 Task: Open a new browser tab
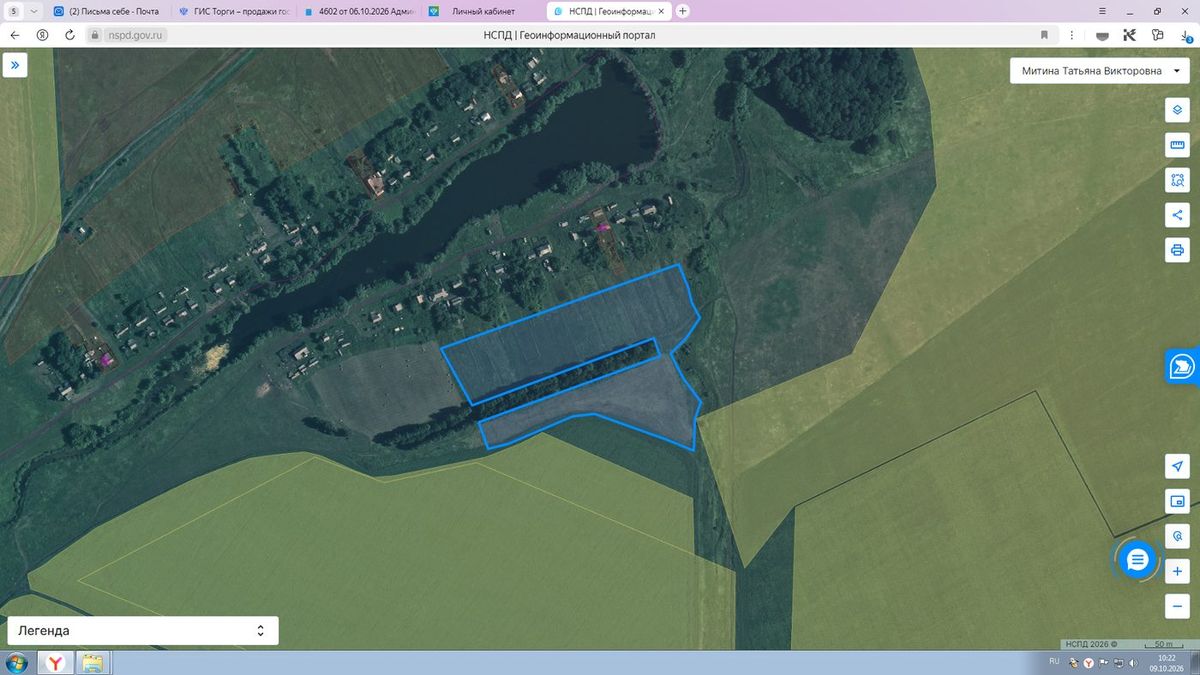coord(683,11)
